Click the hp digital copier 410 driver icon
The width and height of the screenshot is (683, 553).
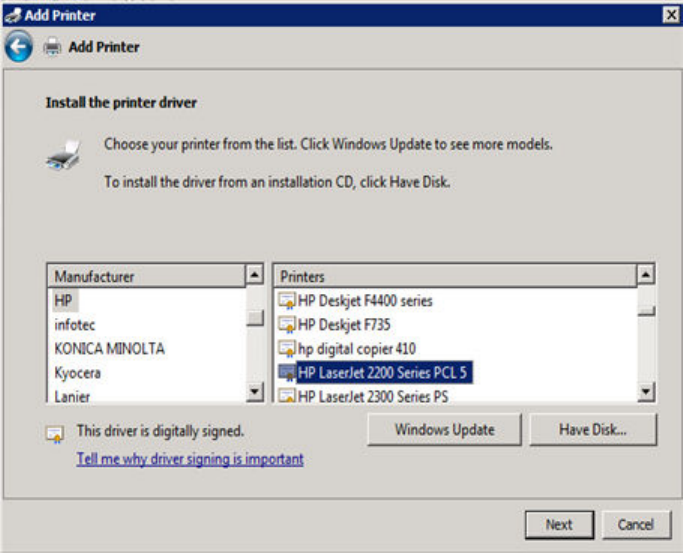pos(287,348)
